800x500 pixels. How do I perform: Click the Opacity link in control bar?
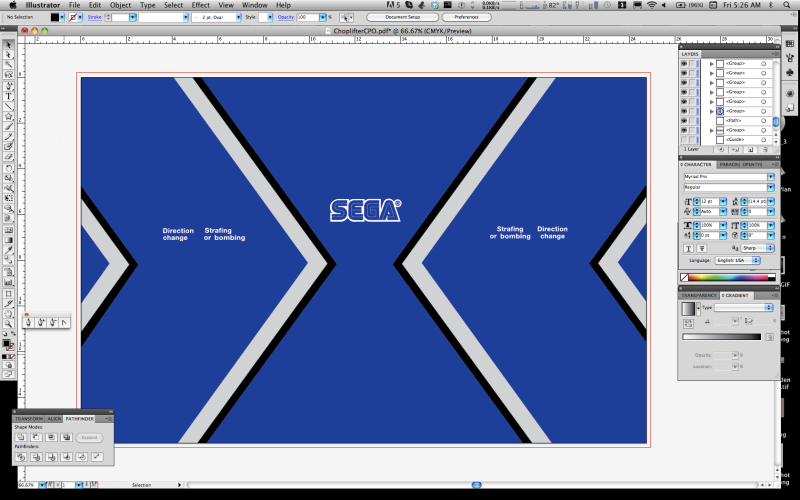tap(286, 17)
